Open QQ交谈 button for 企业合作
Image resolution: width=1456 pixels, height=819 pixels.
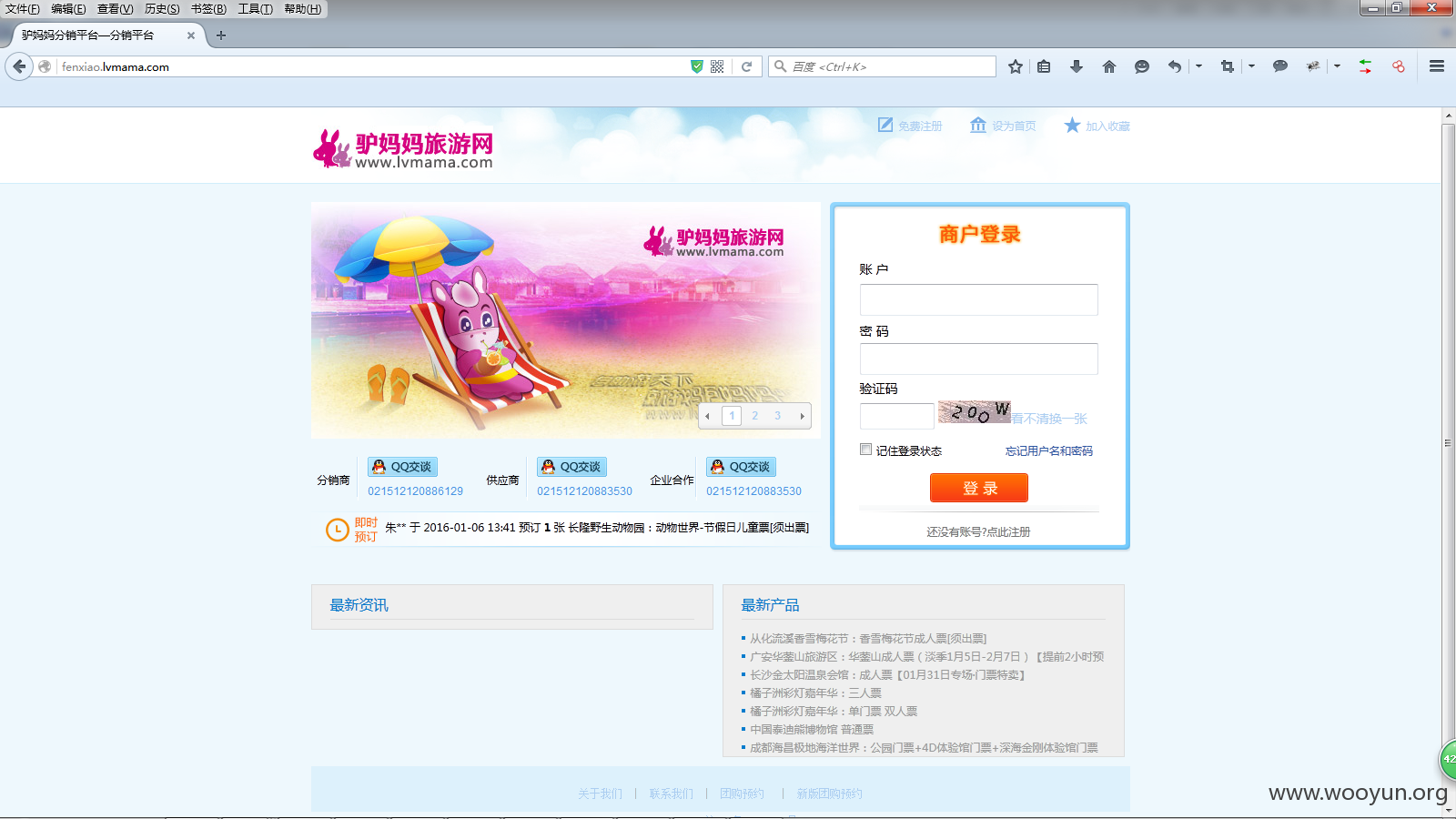click(741, 467)
